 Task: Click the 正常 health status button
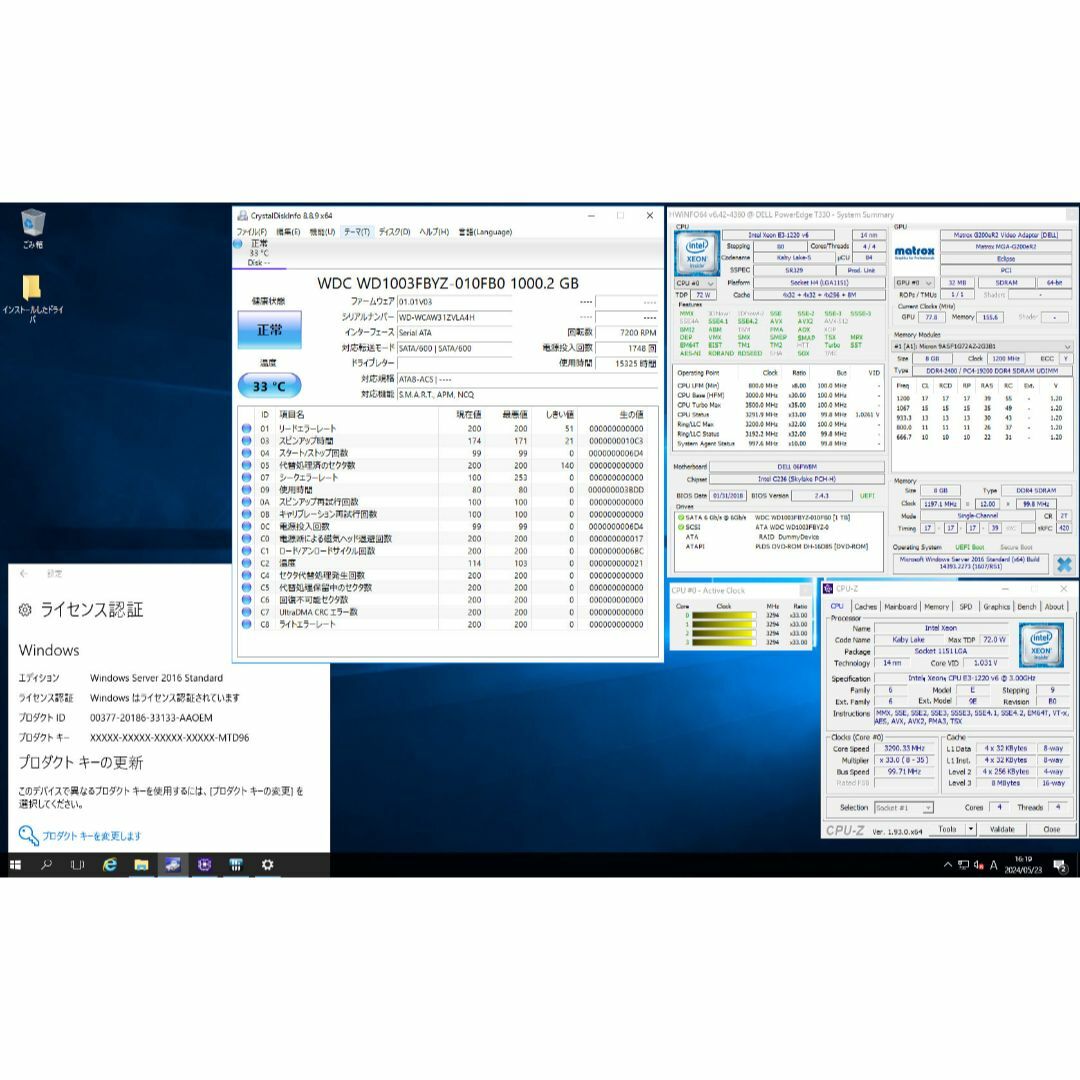pos(269,330)
